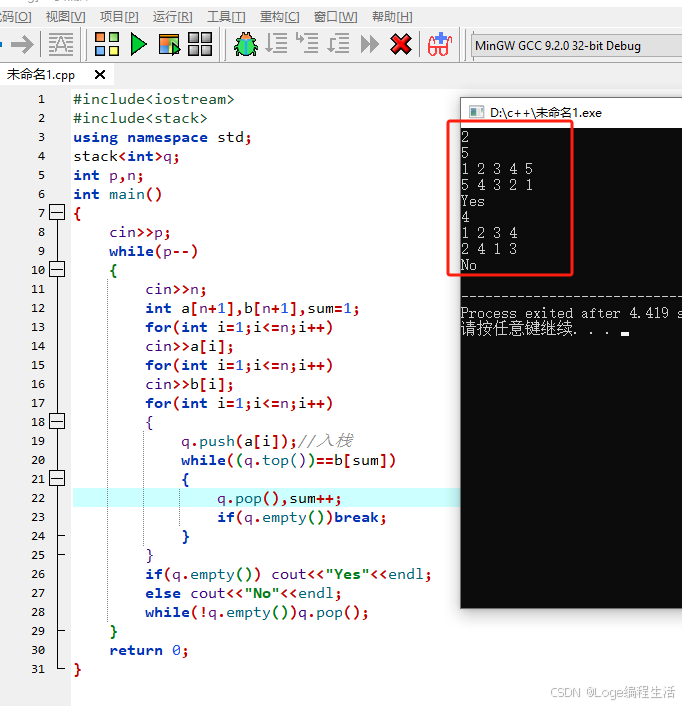
Task: Click the 'int main()' line
Action: (x=117, y=194)
